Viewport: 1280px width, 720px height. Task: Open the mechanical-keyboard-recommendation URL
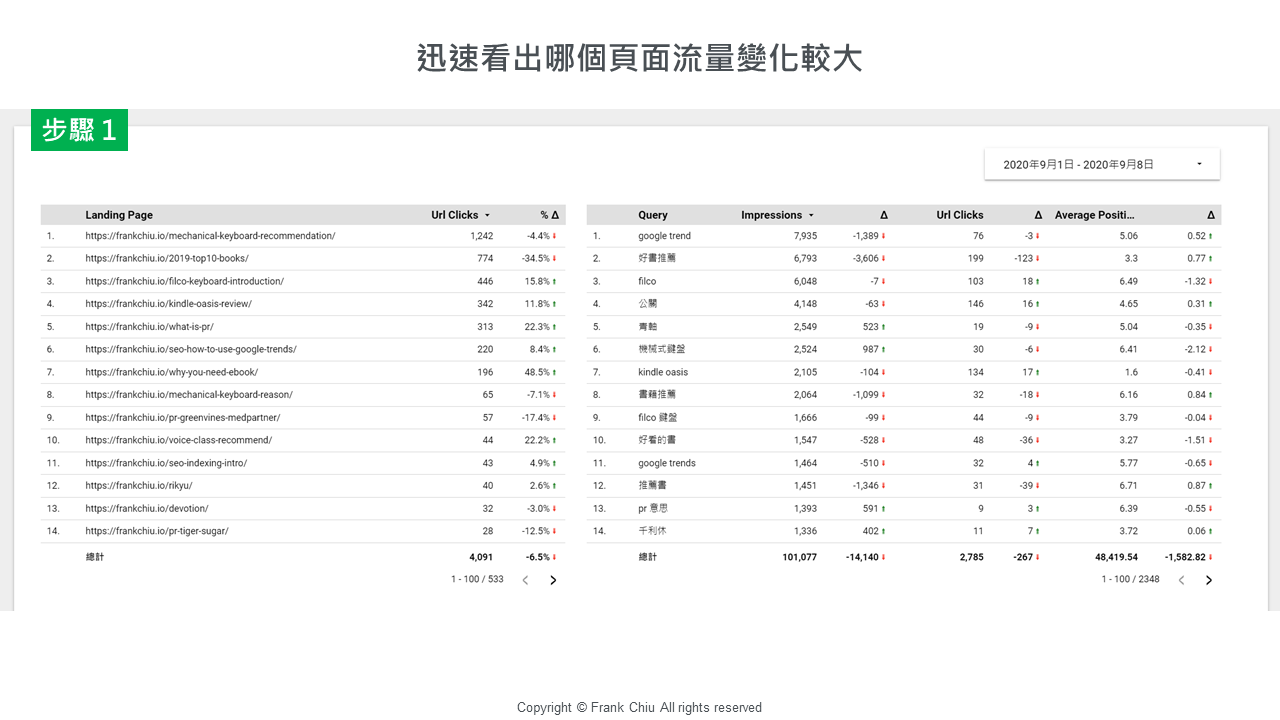point(210,236)
